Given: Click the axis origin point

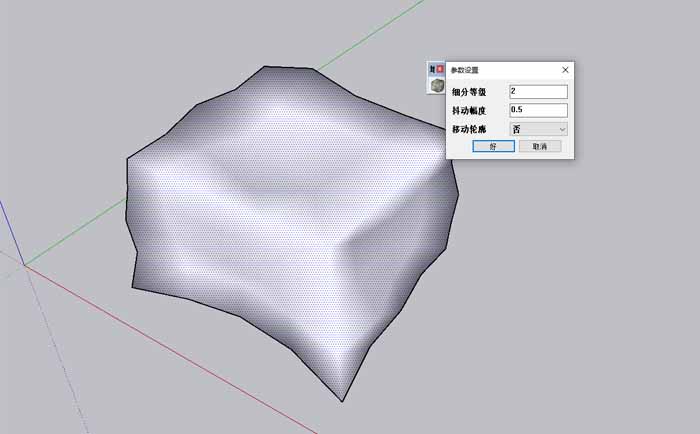Looking at the screenshot, I should [x=24, y=265].
